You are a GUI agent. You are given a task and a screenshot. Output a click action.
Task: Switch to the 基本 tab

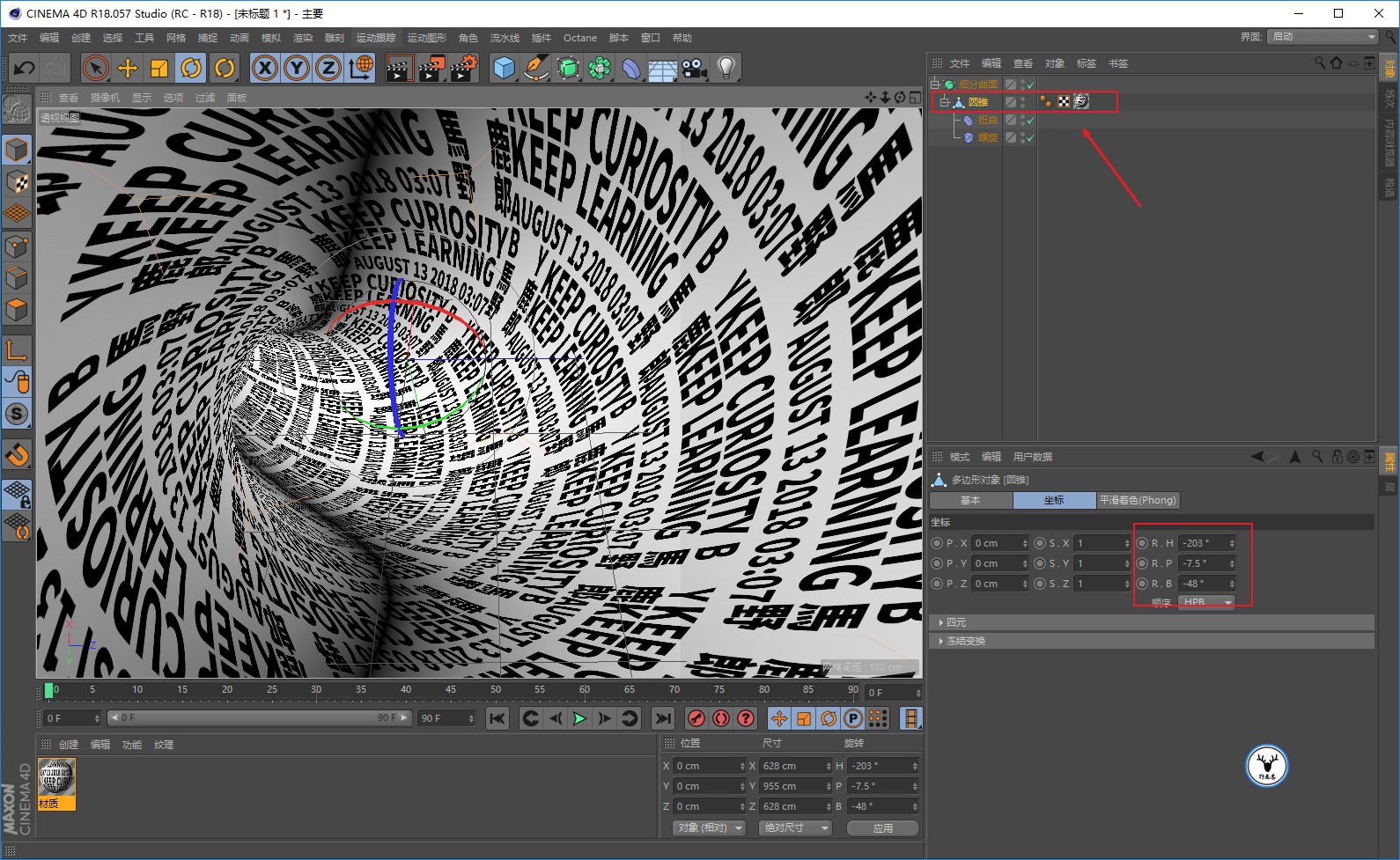pyautogui.click(x=970, y=500)
